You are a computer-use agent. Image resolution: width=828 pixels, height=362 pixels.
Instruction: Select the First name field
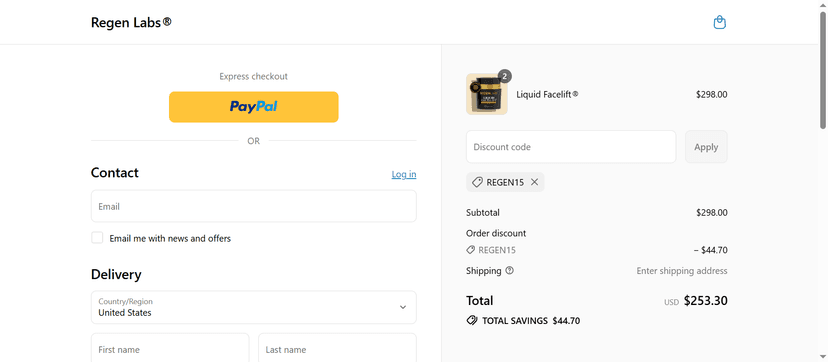coord(170,348)
